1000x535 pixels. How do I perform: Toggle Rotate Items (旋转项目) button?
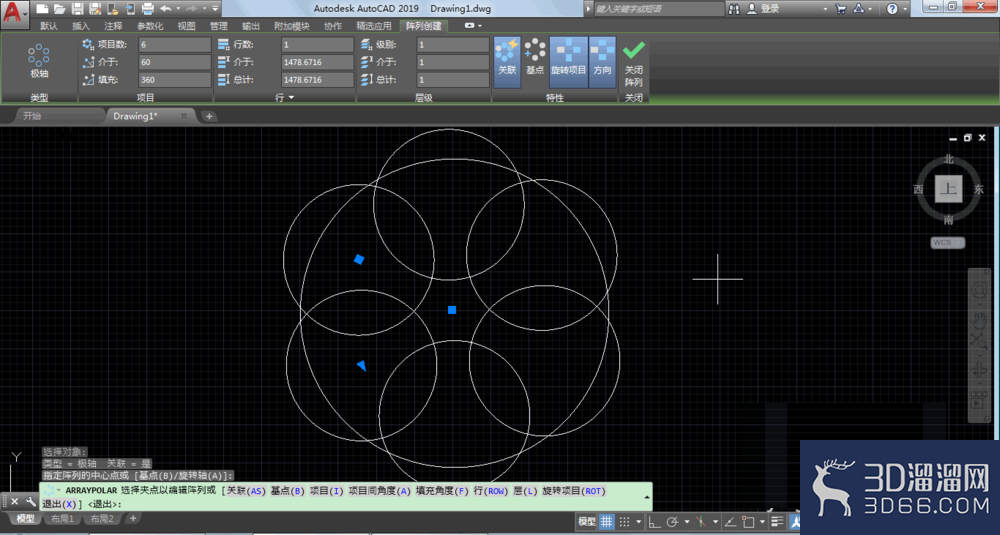(568, 62)
